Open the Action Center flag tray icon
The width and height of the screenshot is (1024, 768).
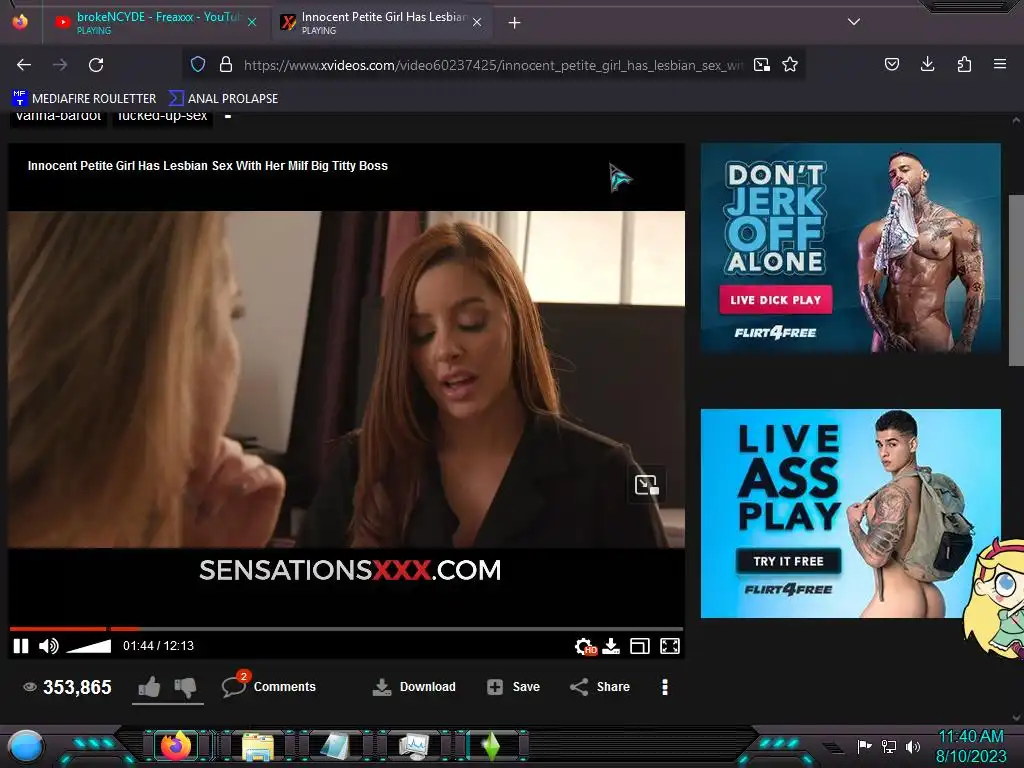tap(864, 746)
